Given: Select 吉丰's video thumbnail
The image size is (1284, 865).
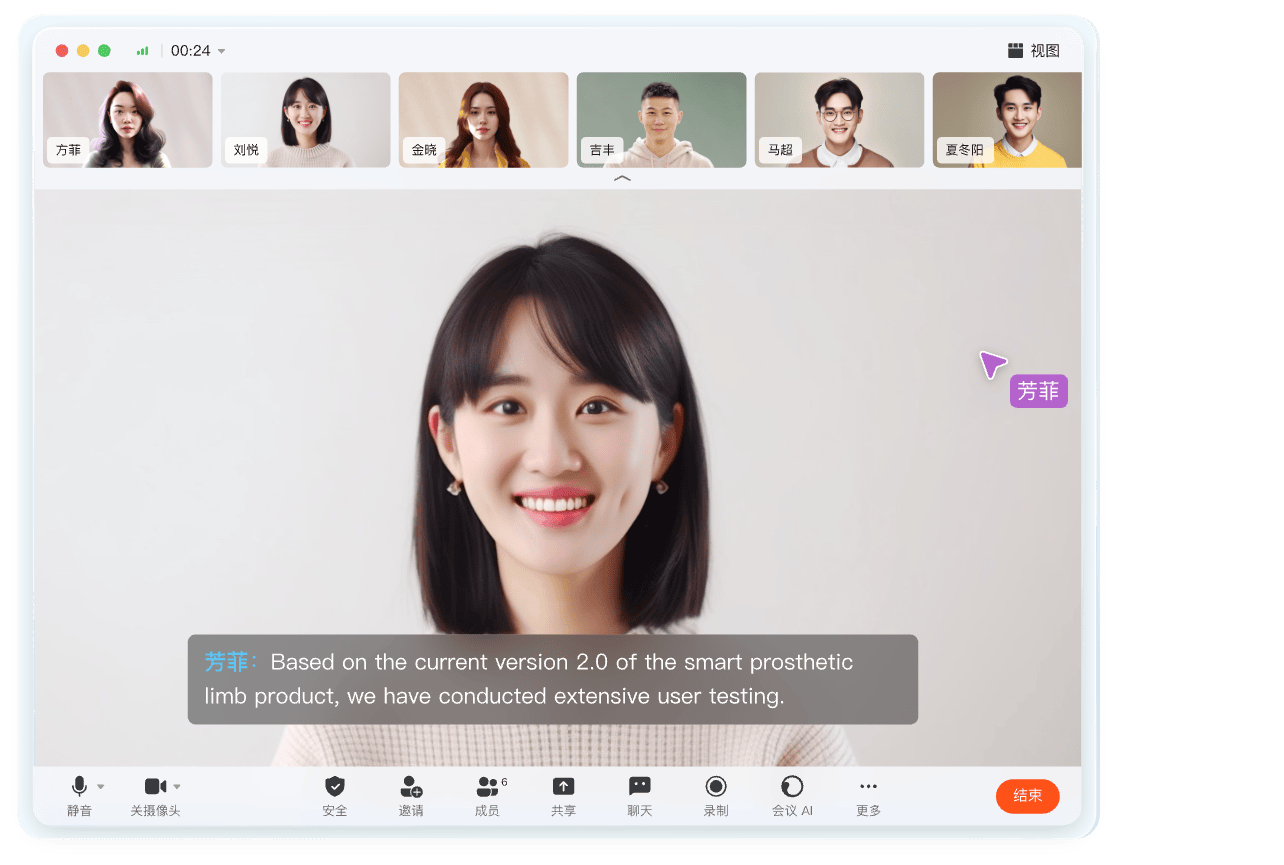Looking at the screenshot, I should click(x=662, y=120).
